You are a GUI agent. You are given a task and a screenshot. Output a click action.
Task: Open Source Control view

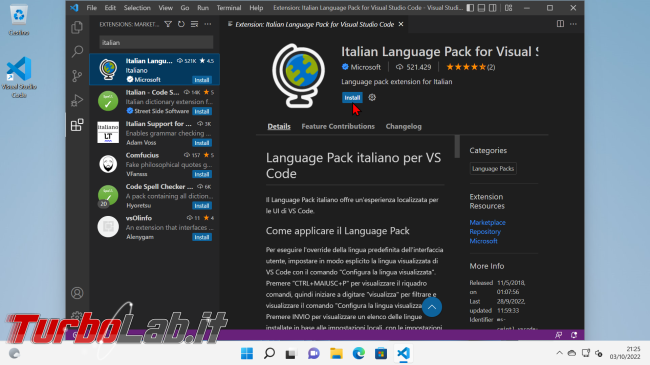77,76
